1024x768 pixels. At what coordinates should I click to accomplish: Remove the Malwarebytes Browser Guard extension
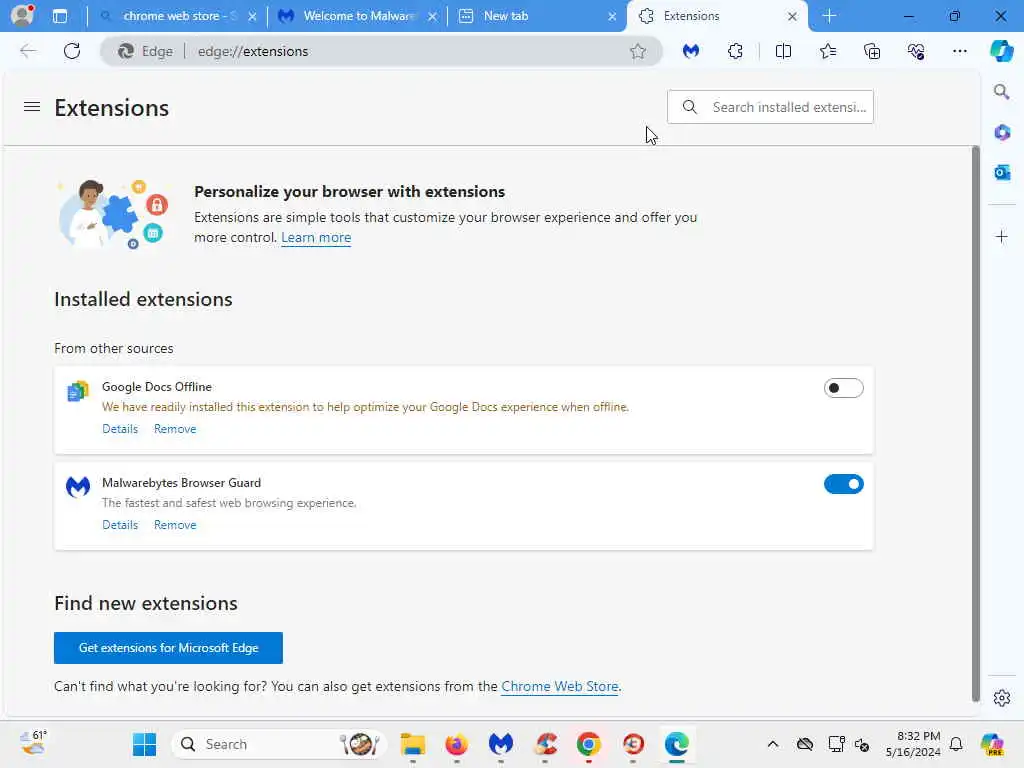pyautogui.click(x=175, y=525)
